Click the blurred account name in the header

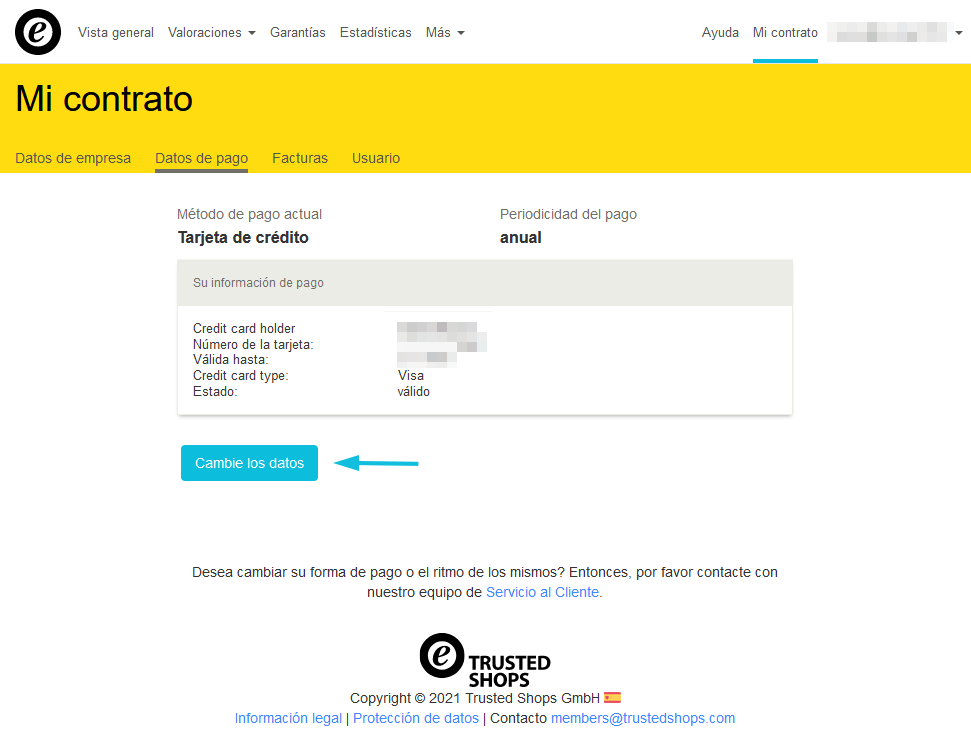(887, 32)
